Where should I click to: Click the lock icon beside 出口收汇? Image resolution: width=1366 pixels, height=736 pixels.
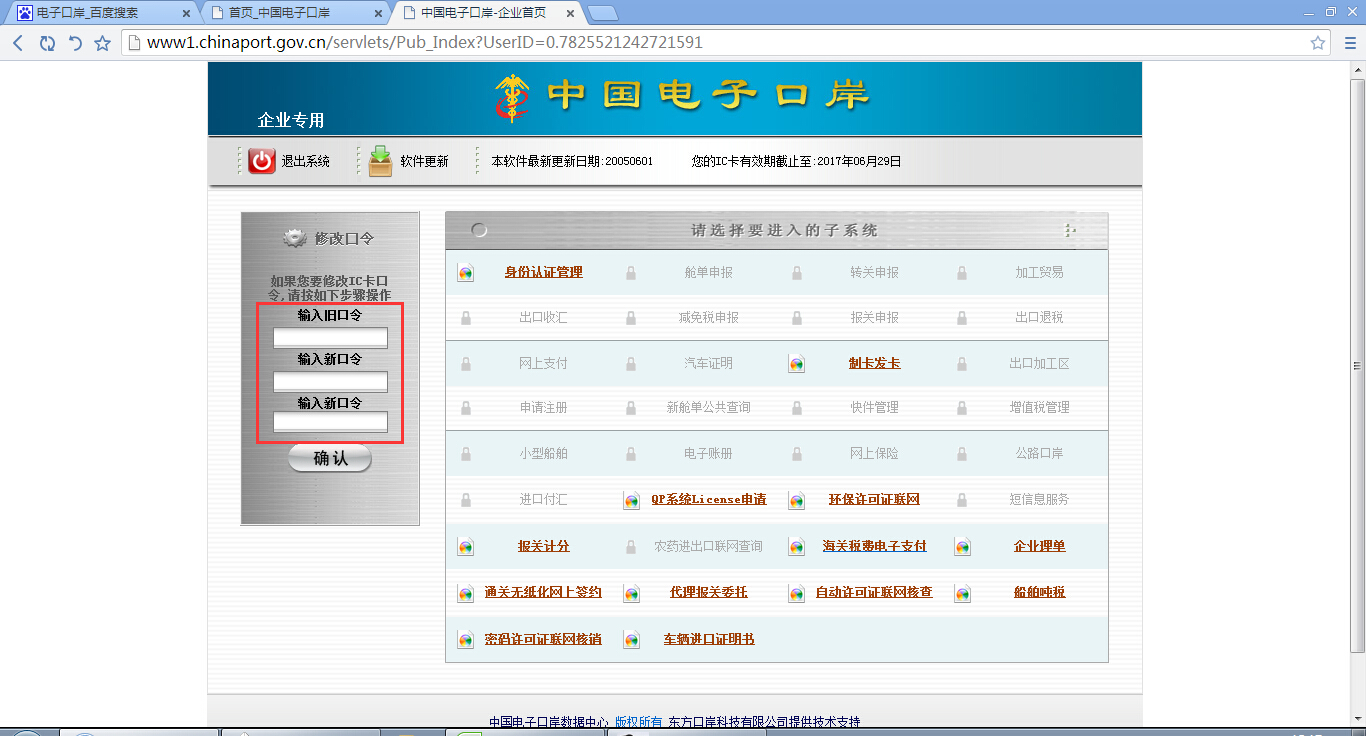[x=465, y=318]
